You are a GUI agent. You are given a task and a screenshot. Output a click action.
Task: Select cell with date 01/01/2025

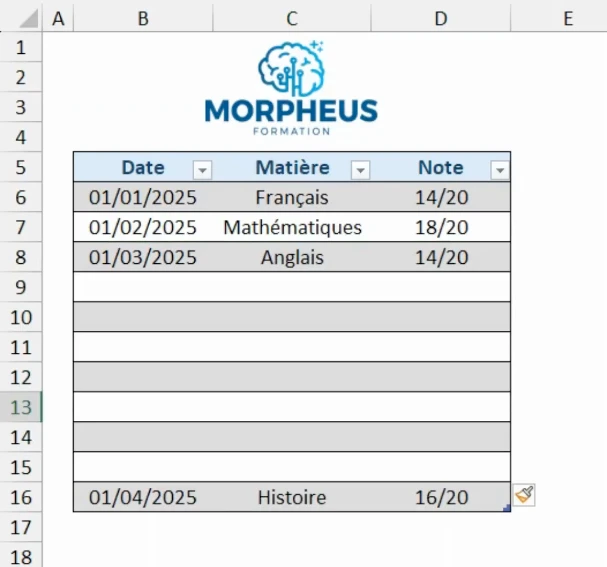click(143, 197)
